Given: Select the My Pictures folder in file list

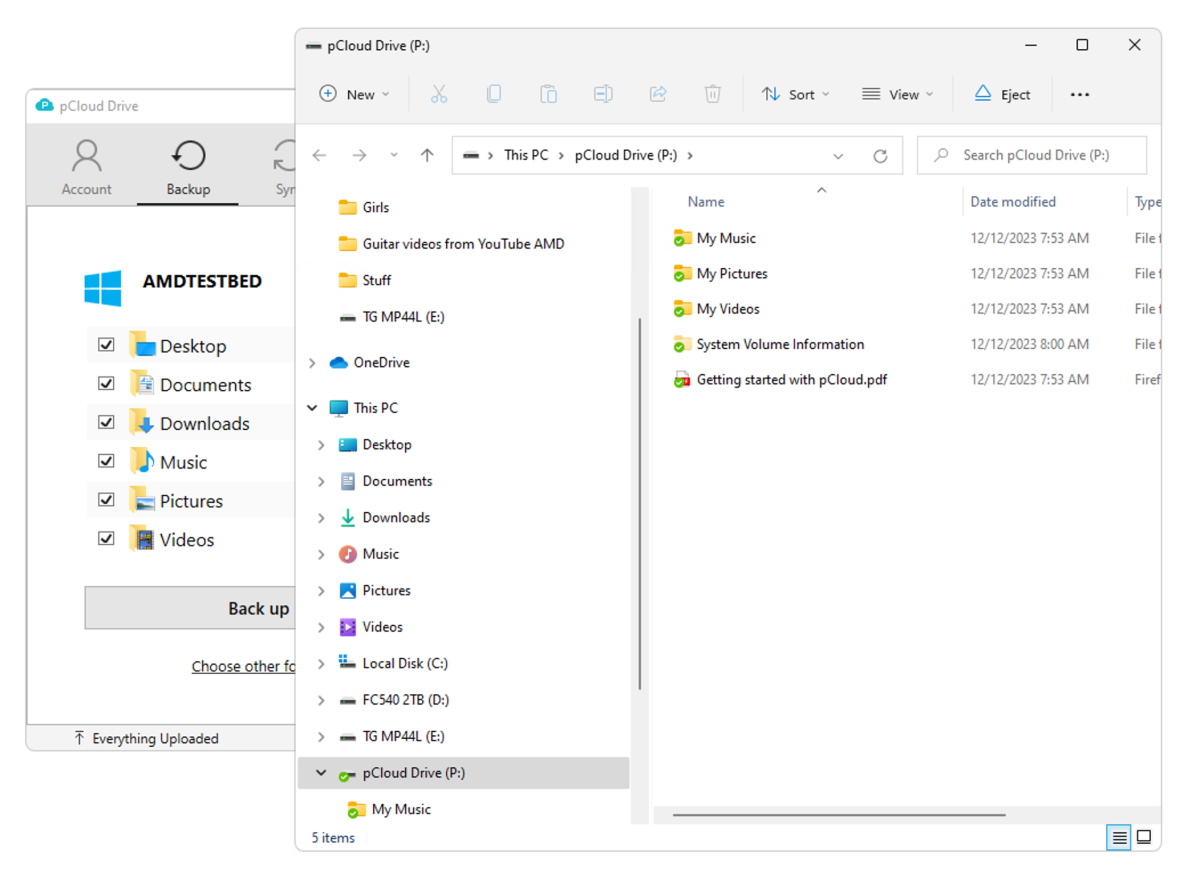Looking at the screenshot, I should click(x=732, y=273).
